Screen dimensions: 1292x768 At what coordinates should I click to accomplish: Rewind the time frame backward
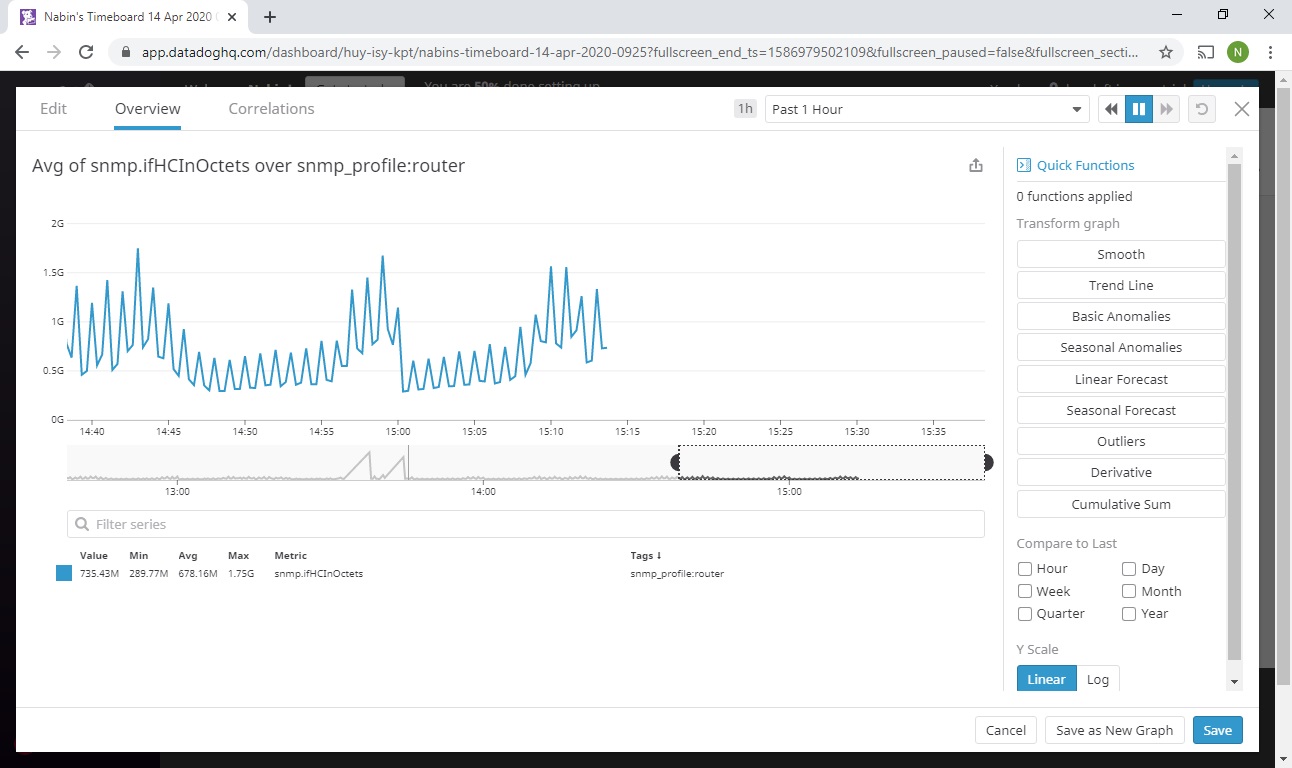1111,109
